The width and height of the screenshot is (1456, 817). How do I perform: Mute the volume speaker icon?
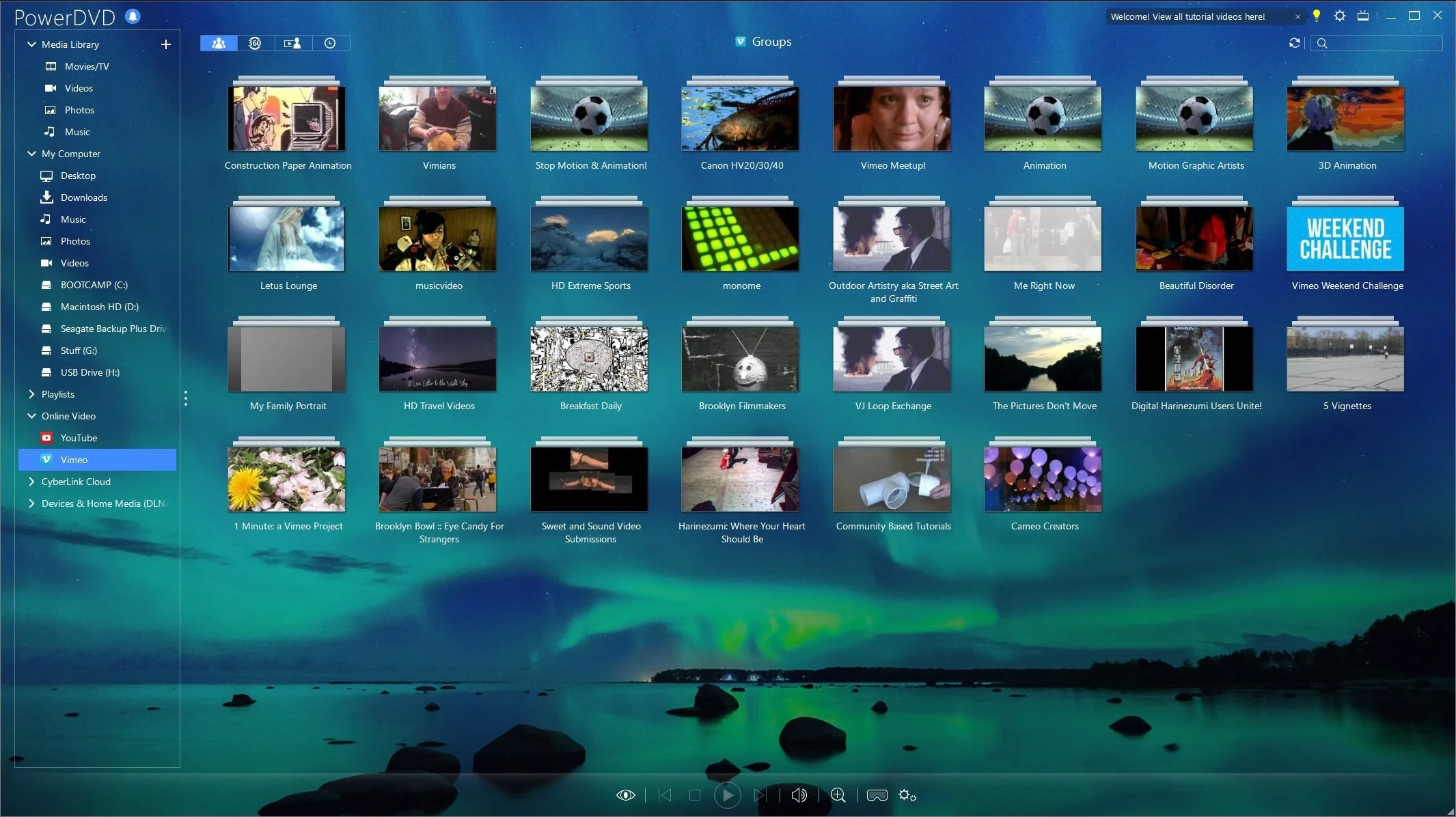798,795
